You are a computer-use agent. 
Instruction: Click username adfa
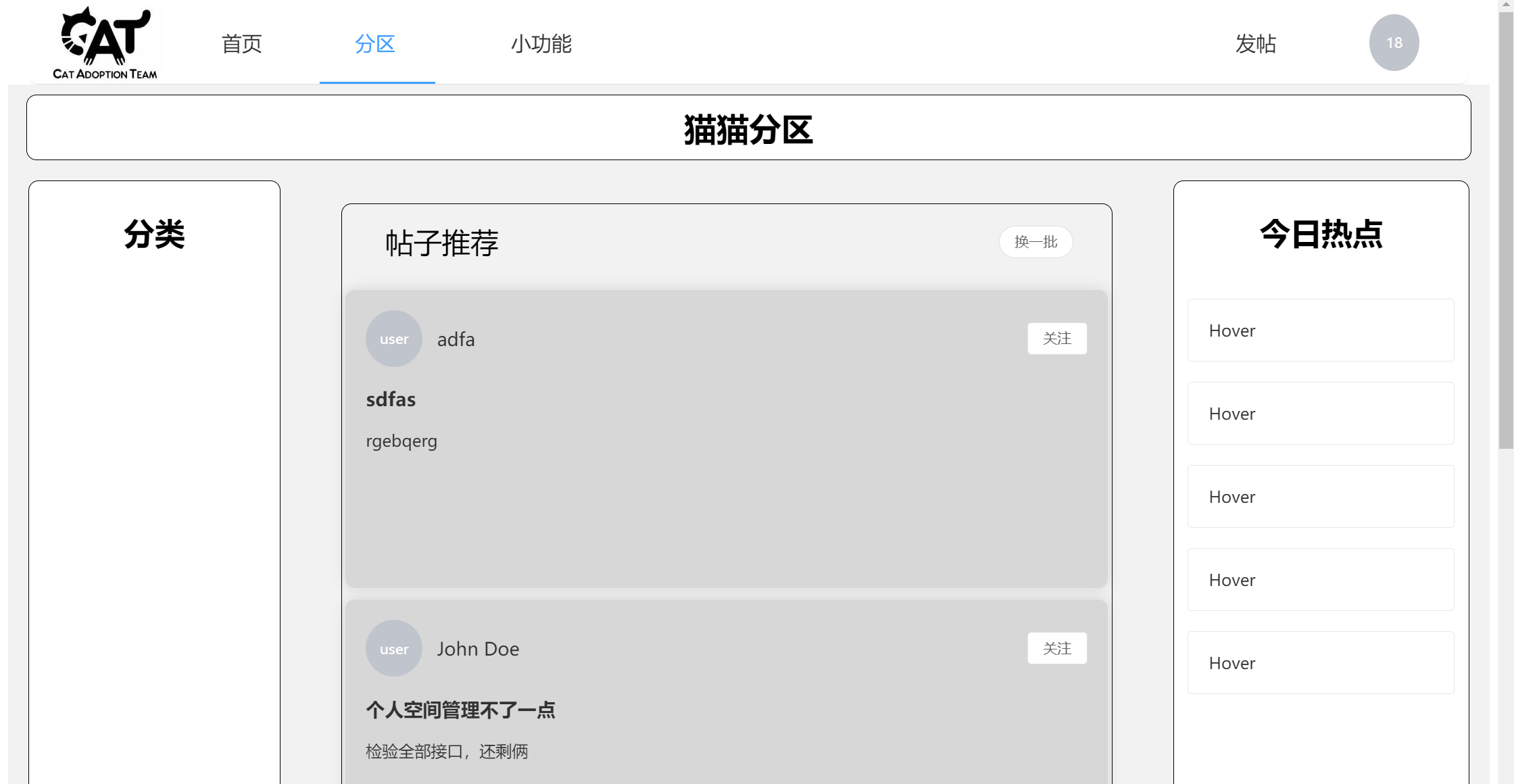[x=456, y=339]
